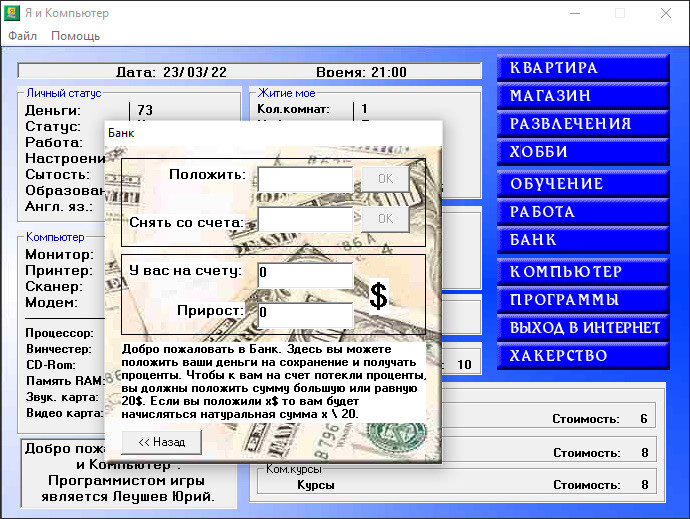Image resolution: width=690 pixels, height=519 pixels.
Task: Open ПРОГРАММЫ section
Action: click(x=583, y=300)
